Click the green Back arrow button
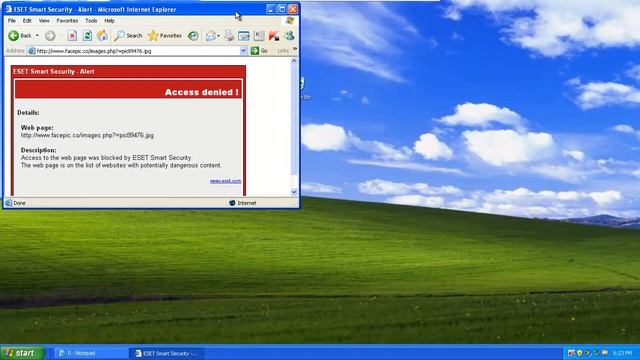 [x=13, y=36]
